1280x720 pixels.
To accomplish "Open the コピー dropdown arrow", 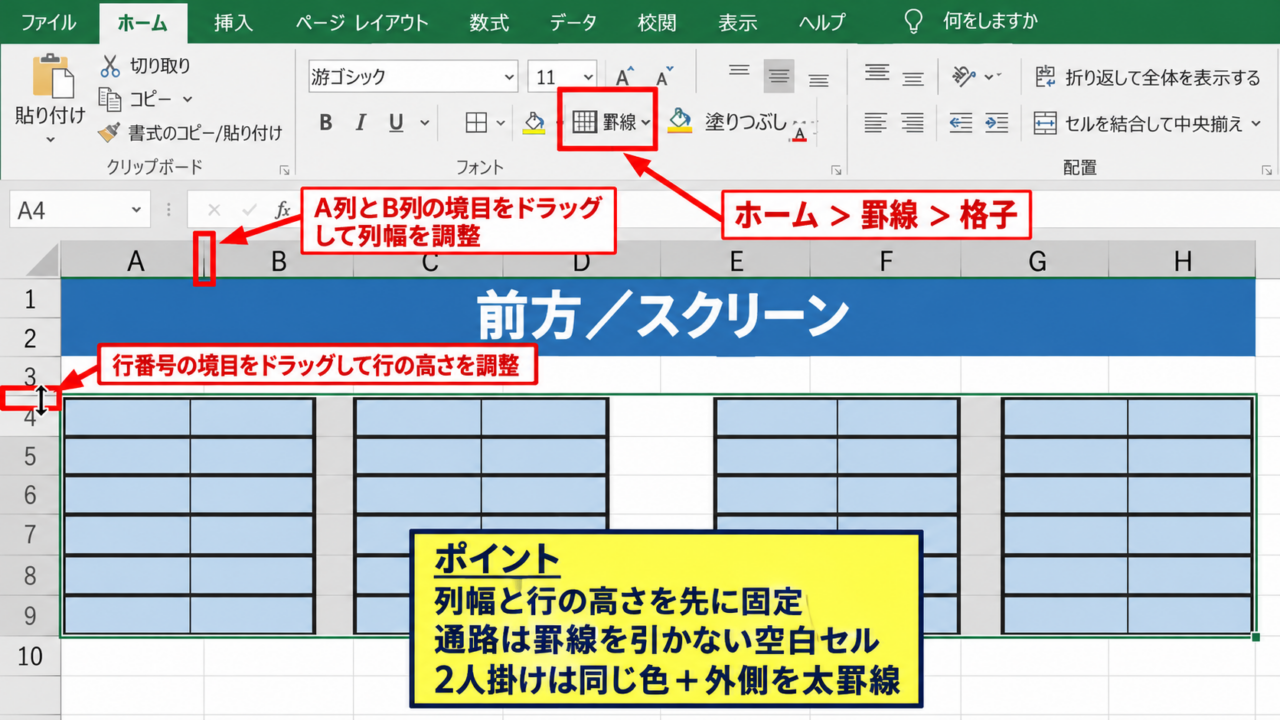I will coord(187,99).
